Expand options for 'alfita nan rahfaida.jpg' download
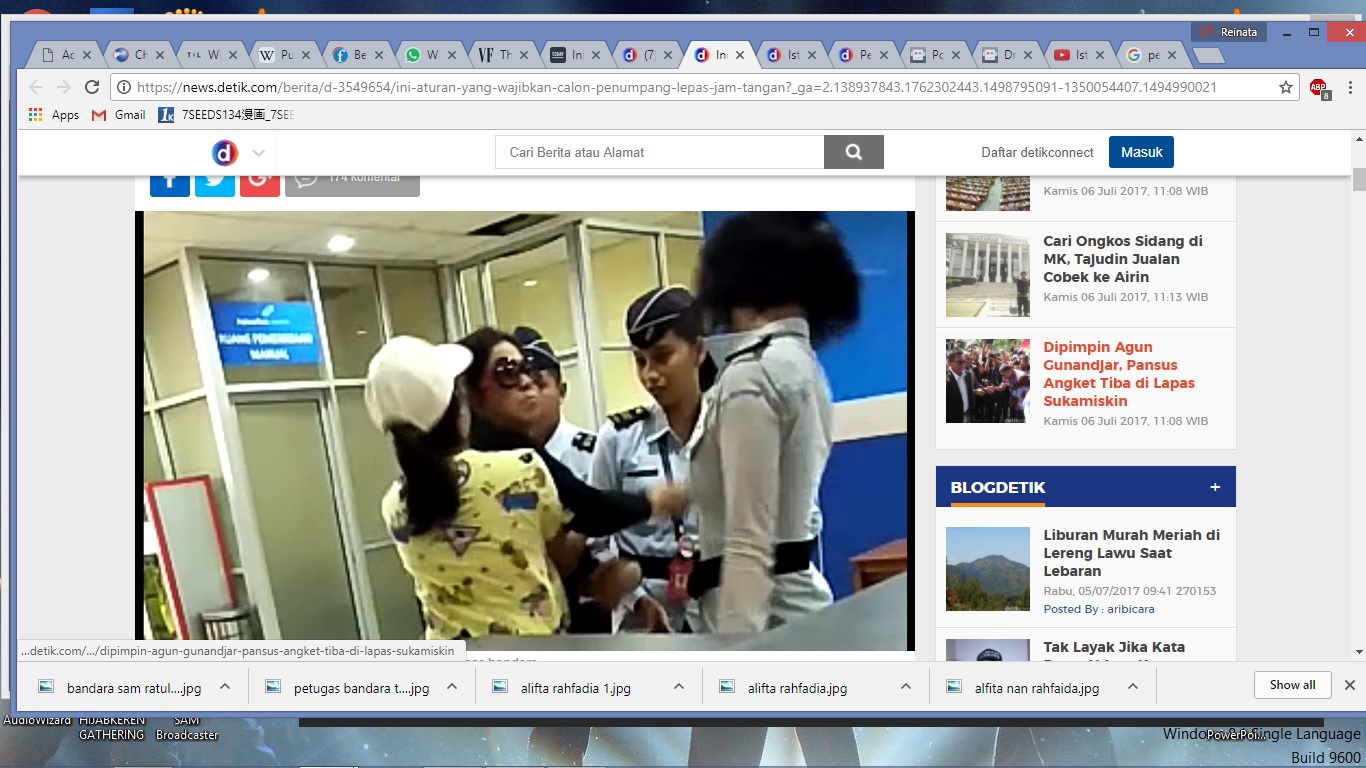Screen dimensions: 1366x768 [x=1133, y=686]
